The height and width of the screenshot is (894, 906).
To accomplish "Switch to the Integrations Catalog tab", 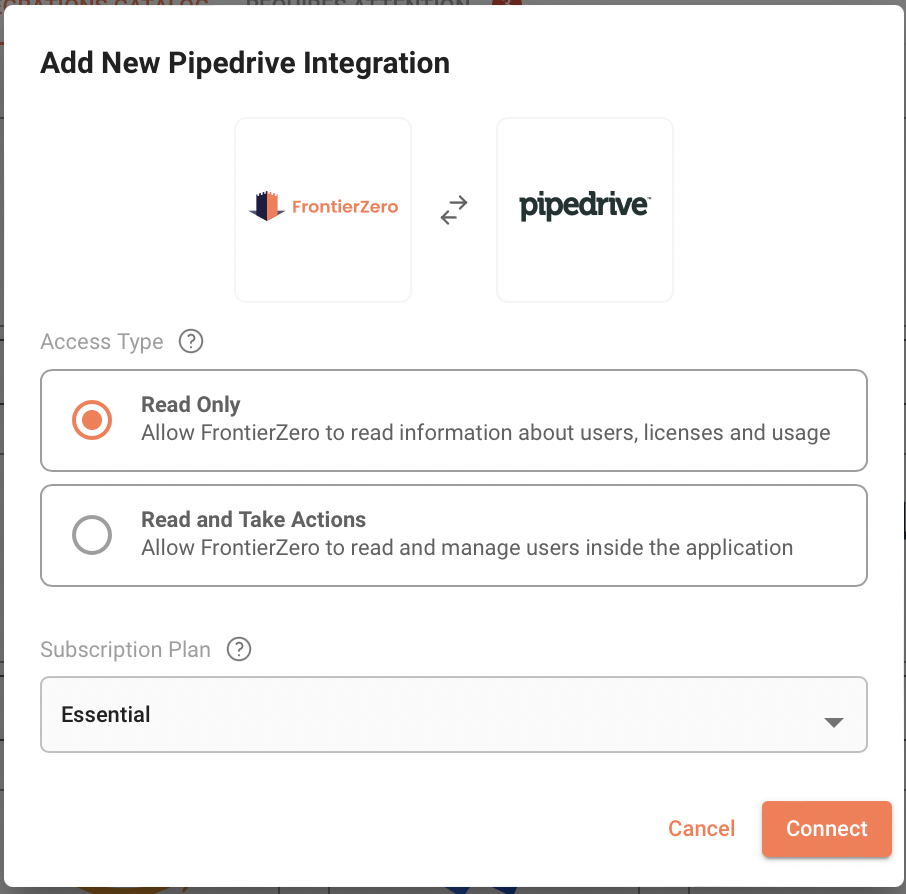I will coord(110,3).
